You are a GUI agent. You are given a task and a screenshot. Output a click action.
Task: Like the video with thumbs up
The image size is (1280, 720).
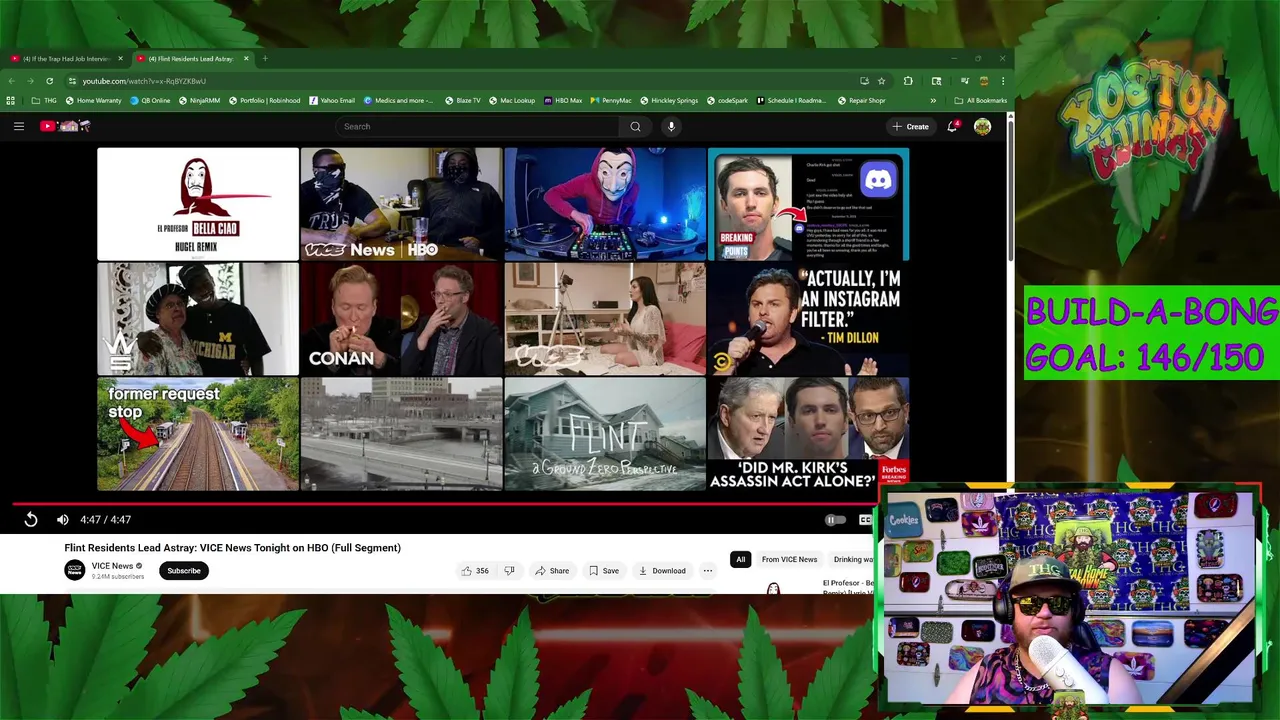coord(474,571)
